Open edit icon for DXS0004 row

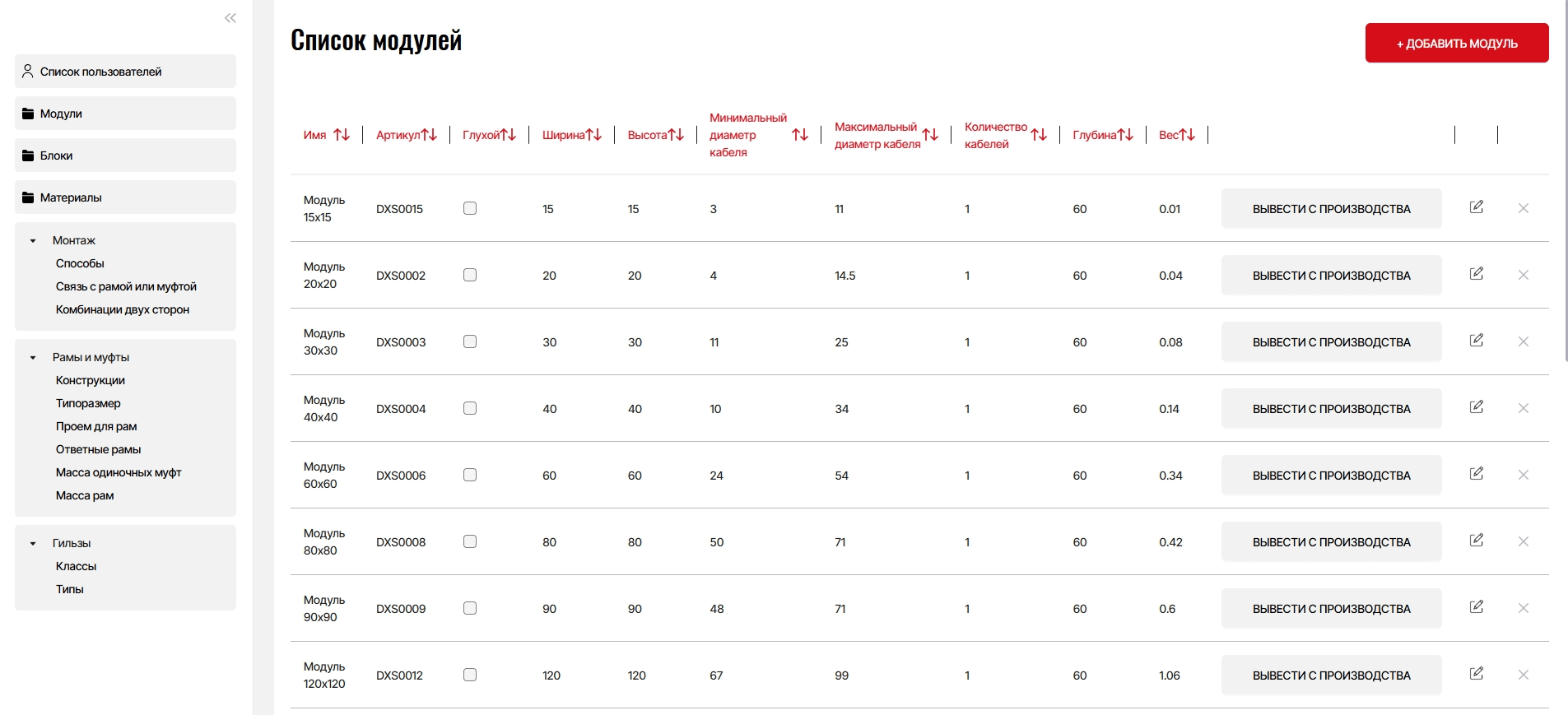[1477, 407]
